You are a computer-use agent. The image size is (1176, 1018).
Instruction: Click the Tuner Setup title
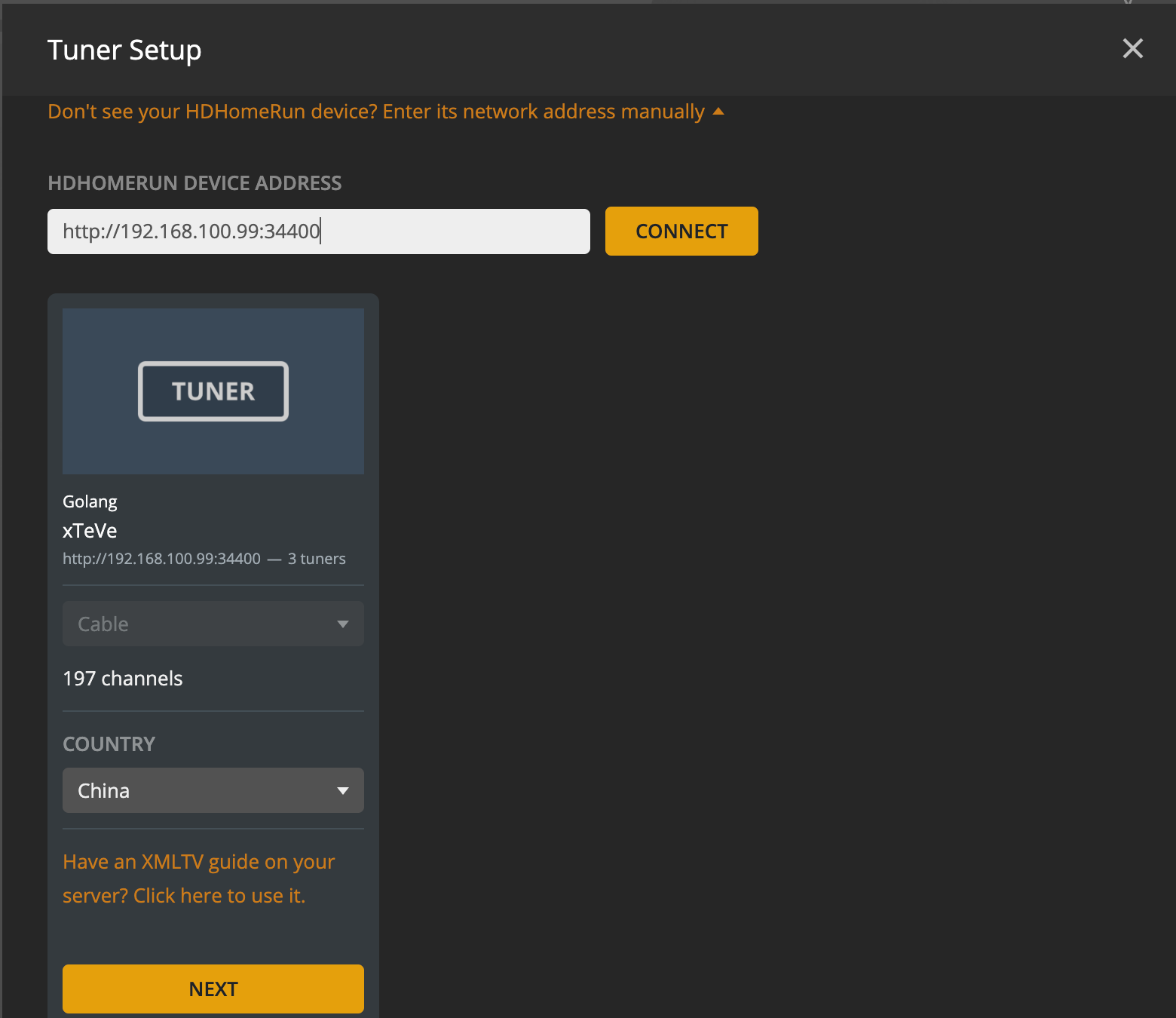click(x=124, y=51)
